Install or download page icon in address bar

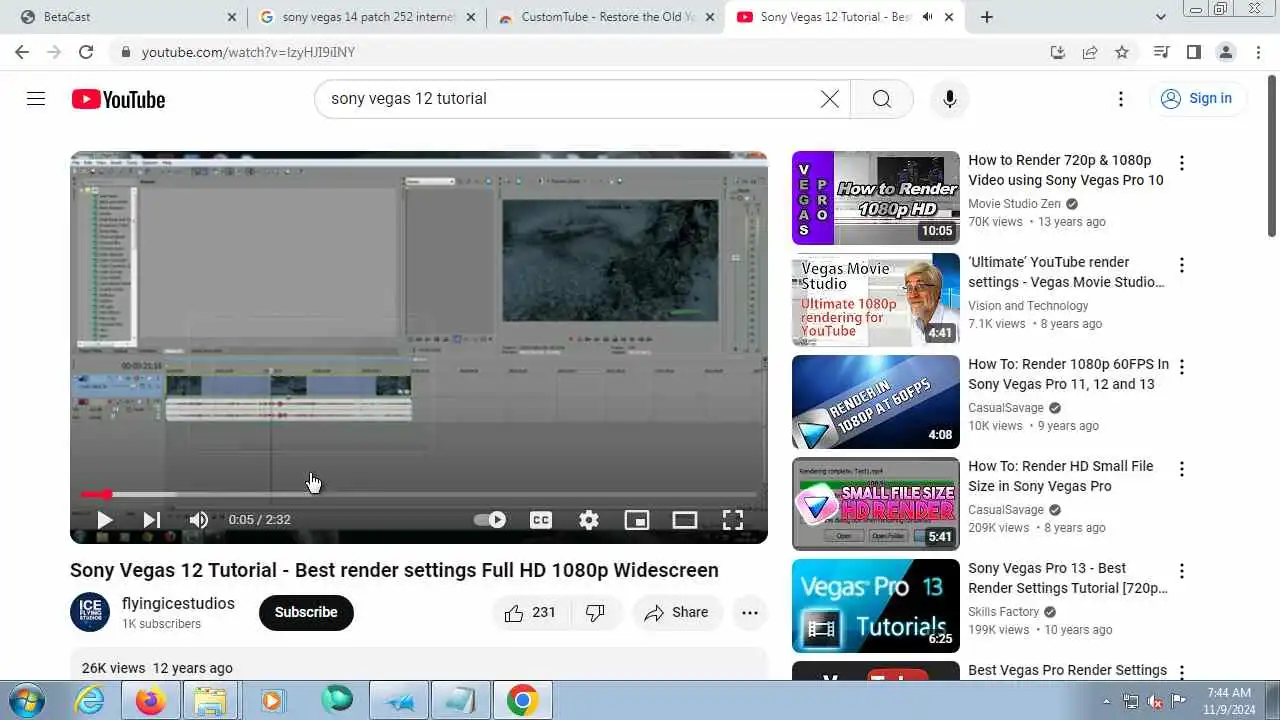[x=1058, y=52]
